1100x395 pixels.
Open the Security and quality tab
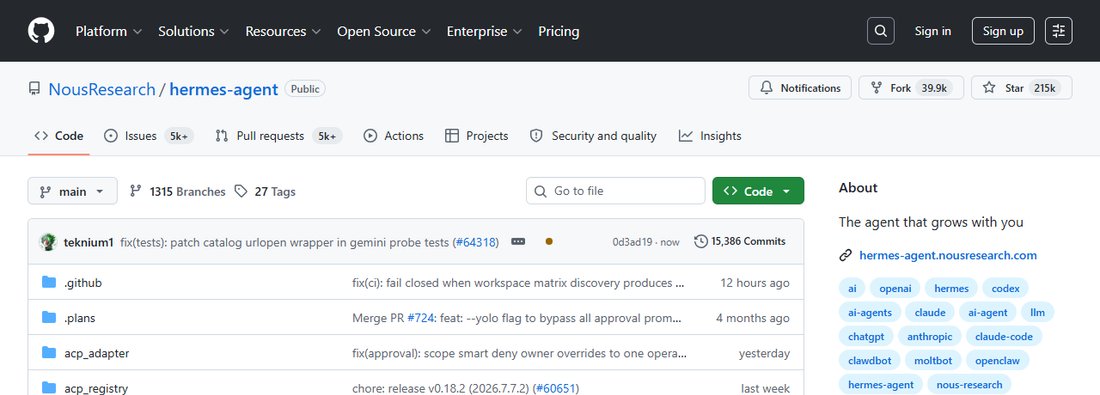coord(593,136)
